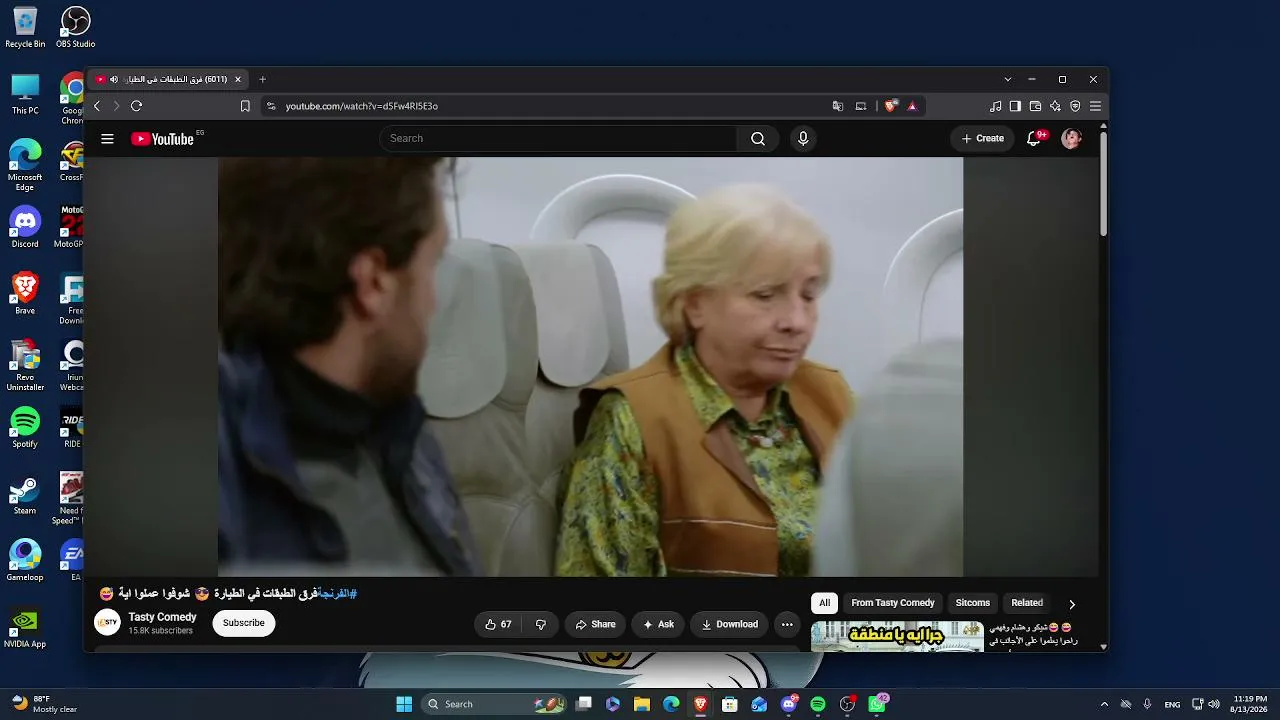Image resolution: width=1280 pixels, height=720 pixels.
Task: View site information in address bar
Action: coord(270,106)
